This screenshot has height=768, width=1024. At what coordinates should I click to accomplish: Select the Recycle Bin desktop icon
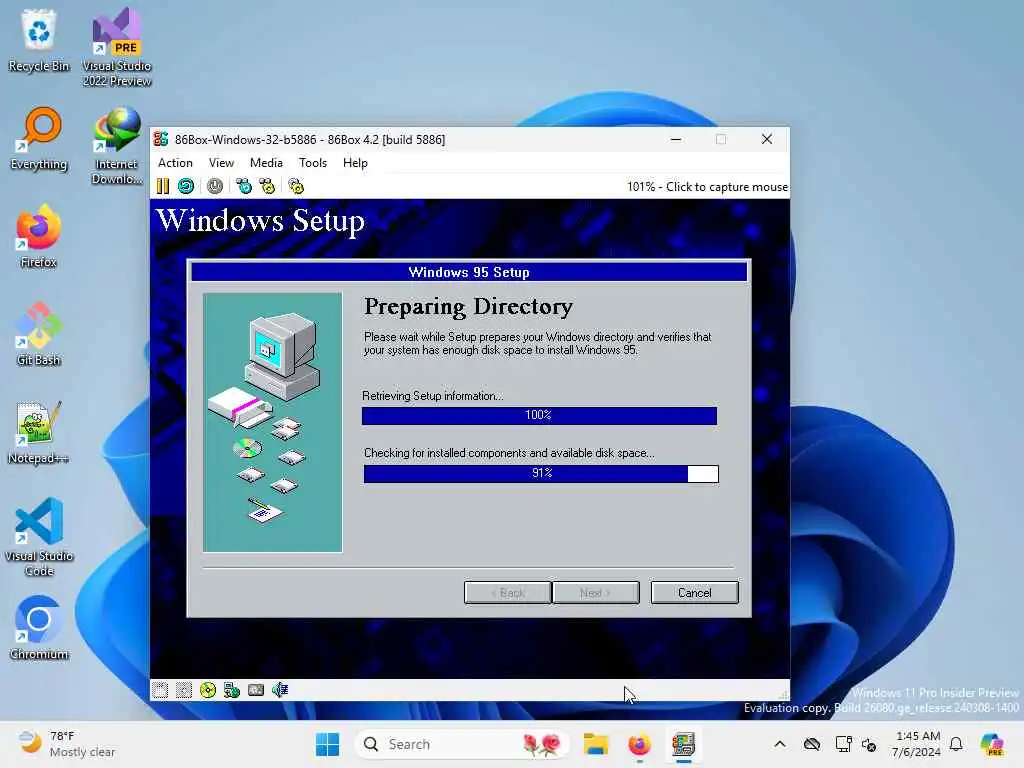39,40
